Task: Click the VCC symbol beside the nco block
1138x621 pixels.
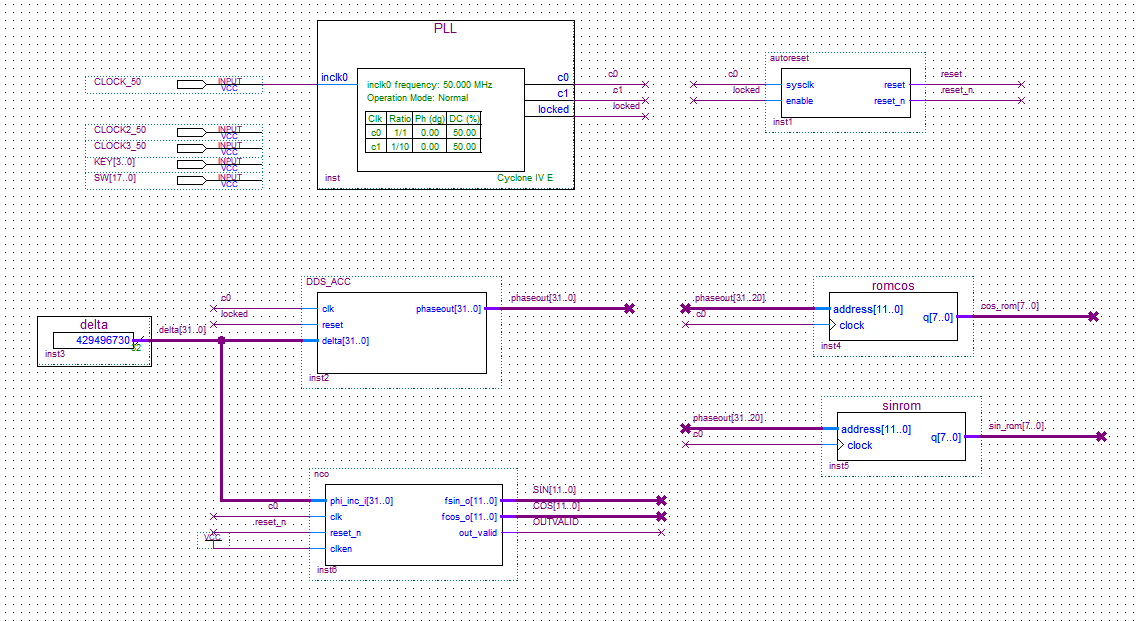Action: pyautogui.click(x=211, y=537)
